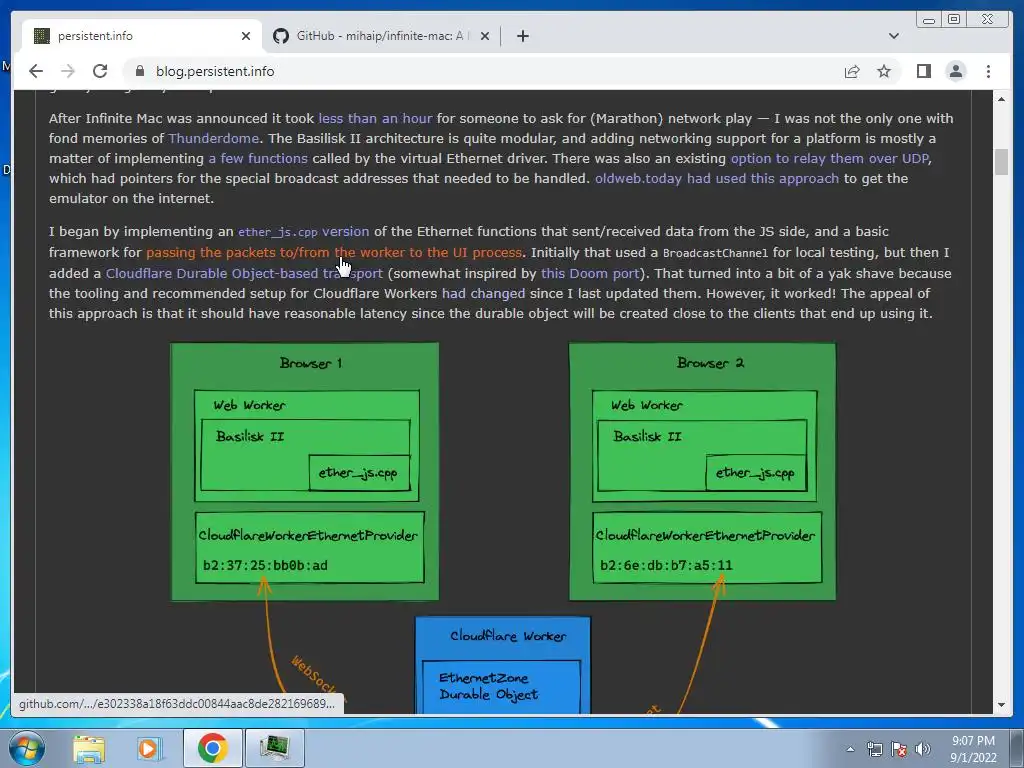Switch to the persistent.info tab

point(142,36)
